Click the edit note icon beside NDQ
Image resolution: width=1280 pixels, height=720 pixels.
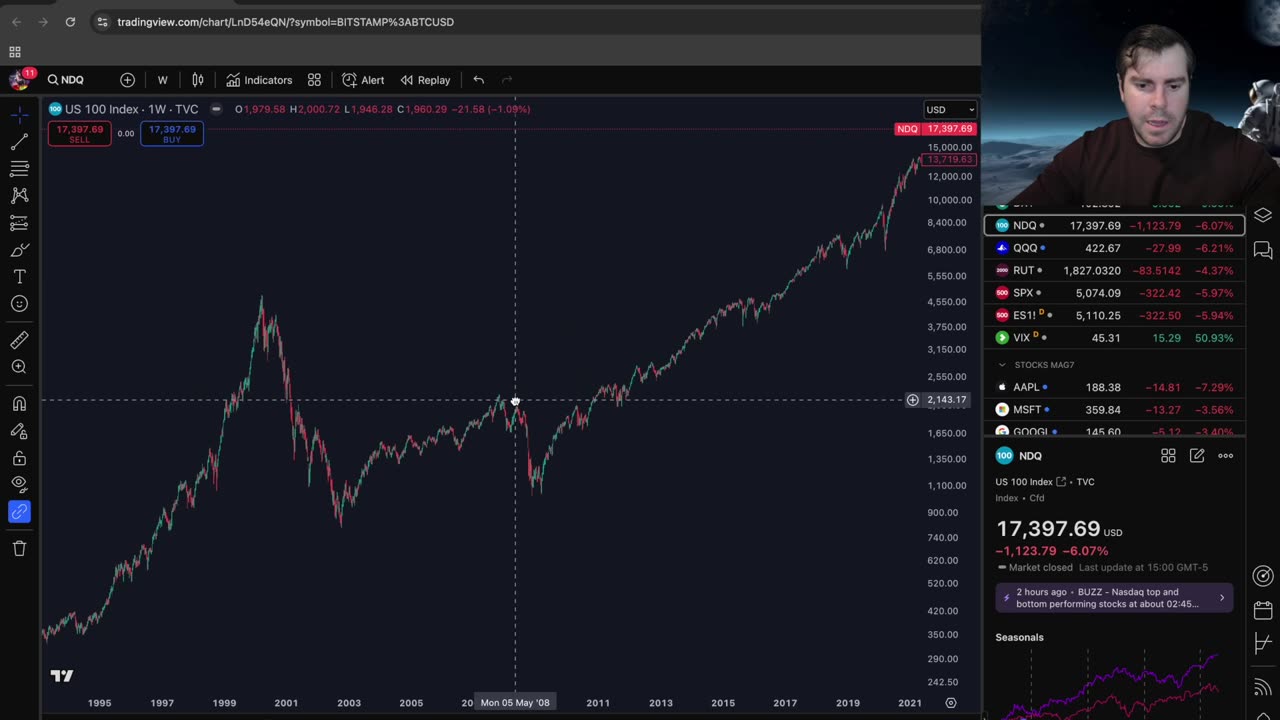[x=1197, y=456]
